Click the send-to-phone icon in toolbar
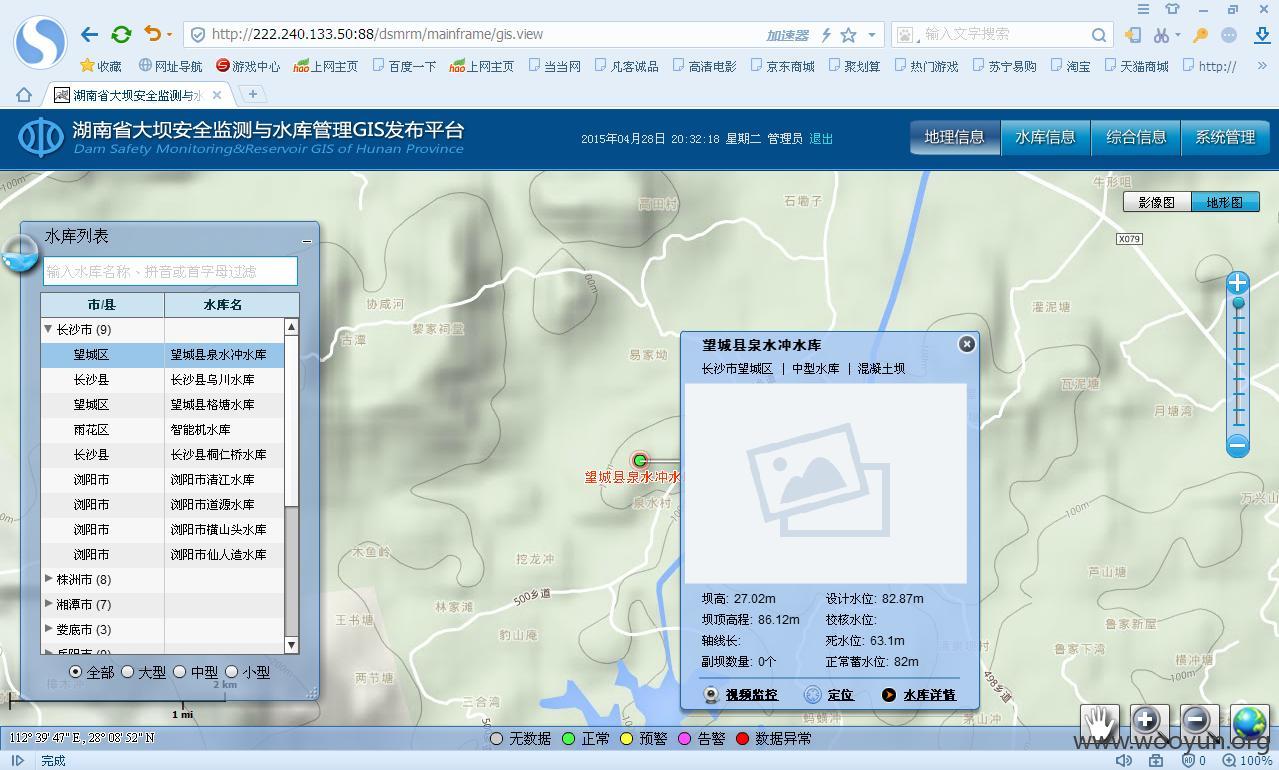This screenshot has width=1279, height=770. pos(1133,35)
